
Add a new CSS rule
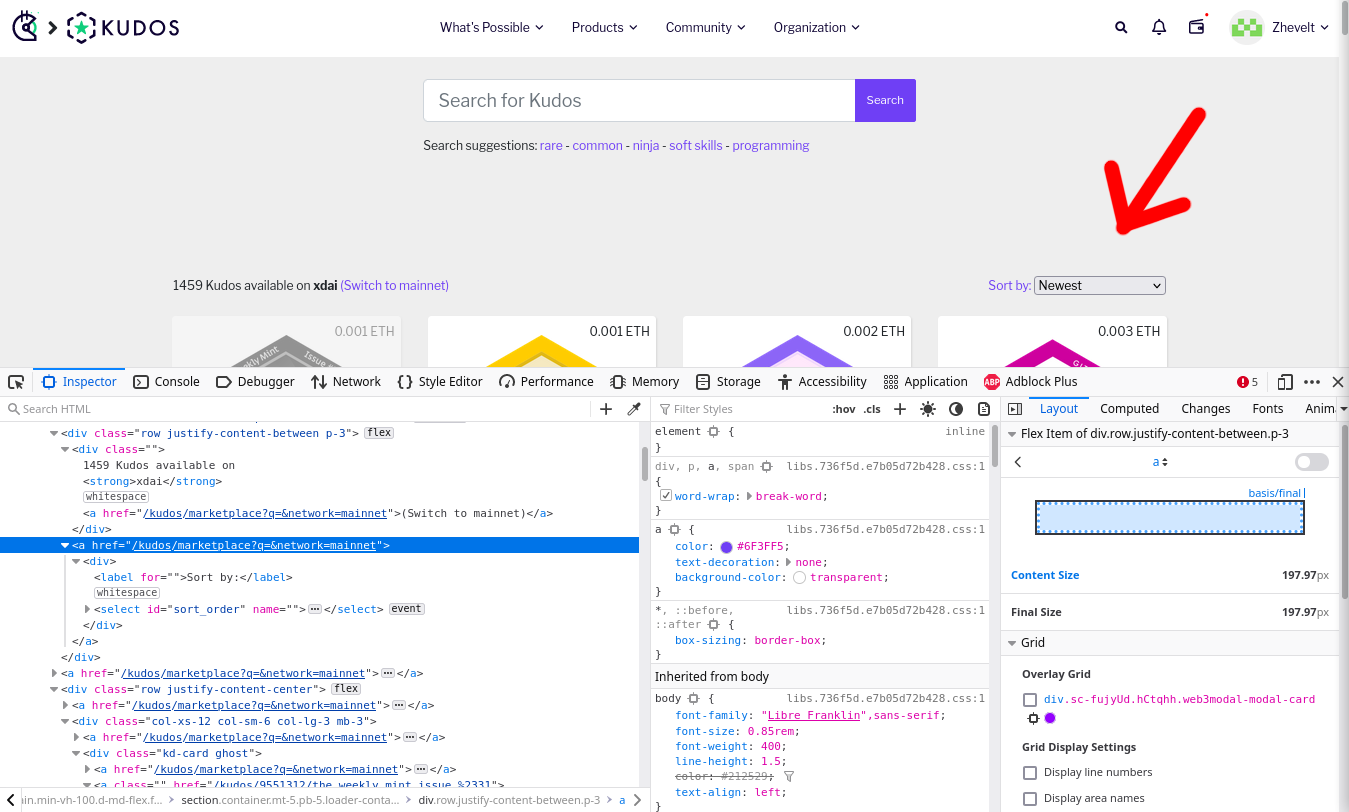pos(900,409)
